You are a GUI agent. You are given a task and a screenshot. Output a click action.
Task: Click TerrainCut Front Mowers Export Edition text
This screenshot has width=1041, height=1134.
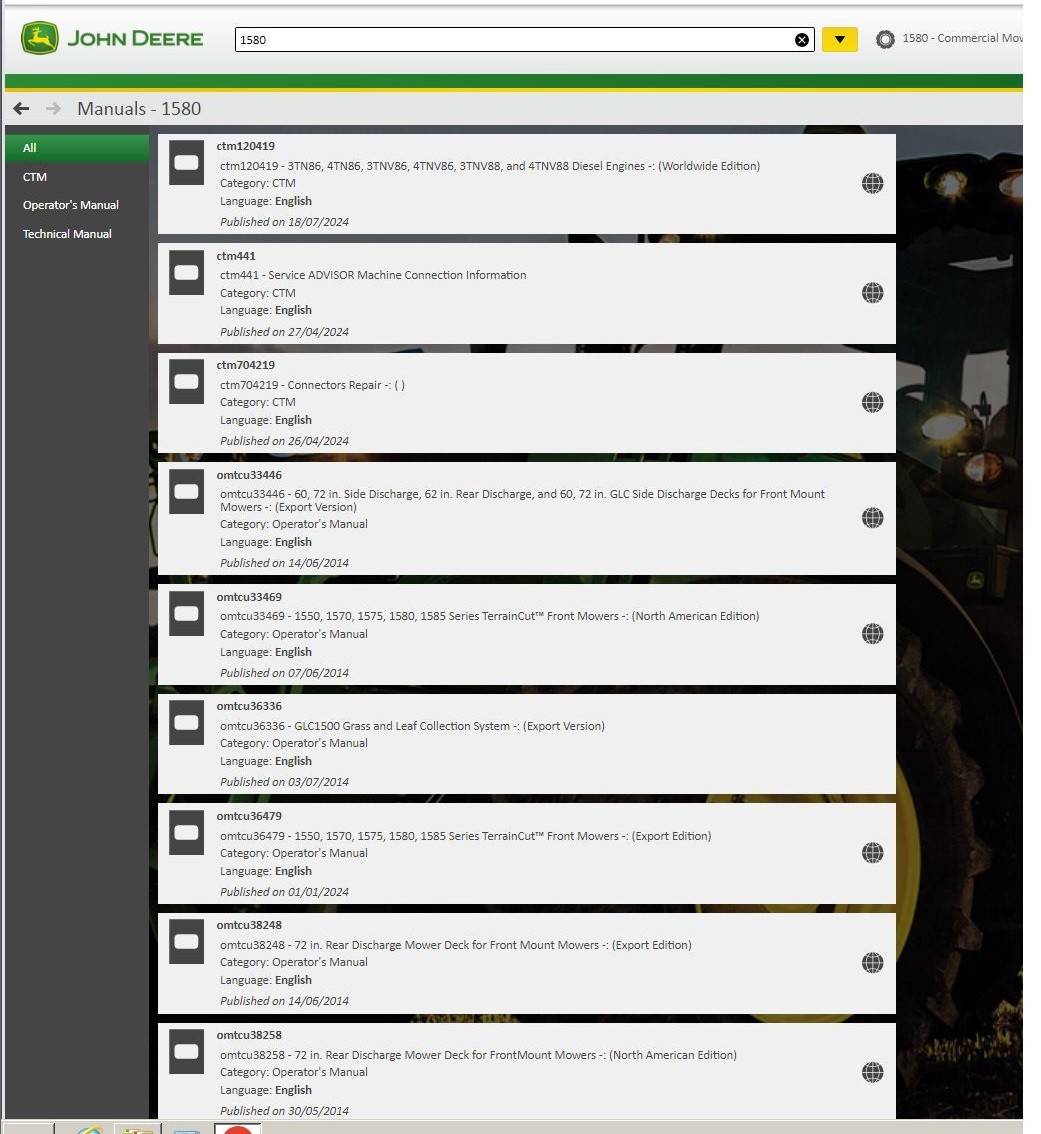point(465,836)
